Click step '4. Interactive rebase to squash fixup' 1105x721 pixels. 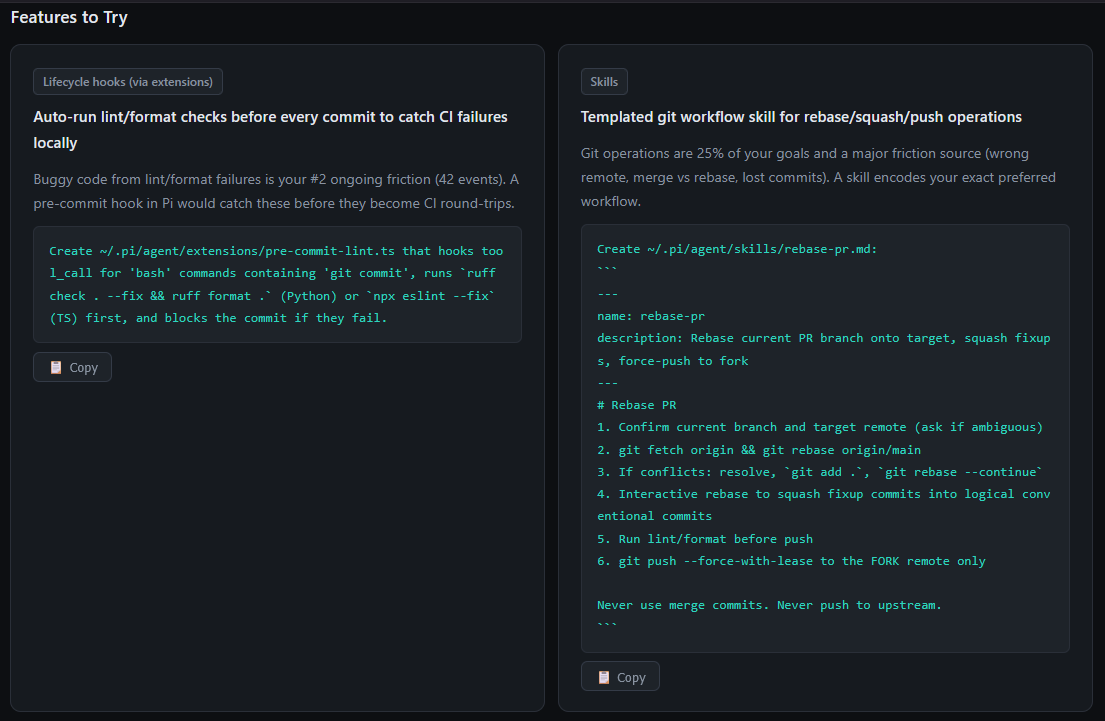[824, 505]
